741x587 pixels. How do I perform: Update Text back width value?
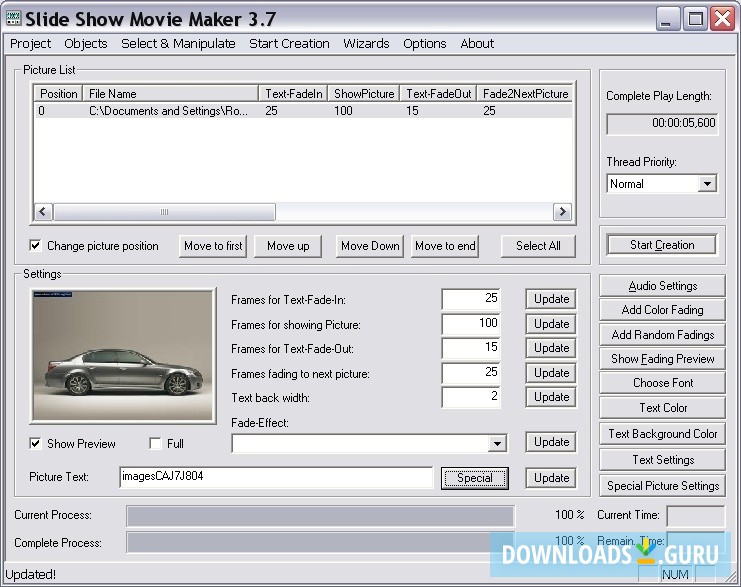click(551, 397)
